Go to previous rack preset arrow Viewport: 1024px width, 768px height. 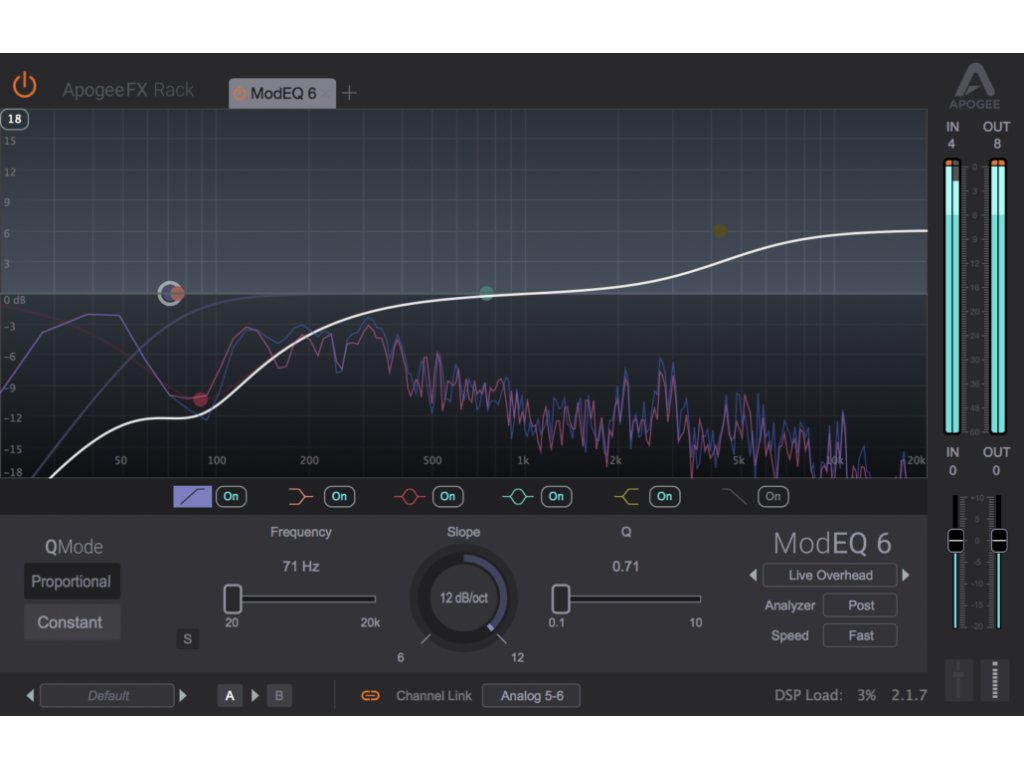pyautogui.click(x=30, y=696)
